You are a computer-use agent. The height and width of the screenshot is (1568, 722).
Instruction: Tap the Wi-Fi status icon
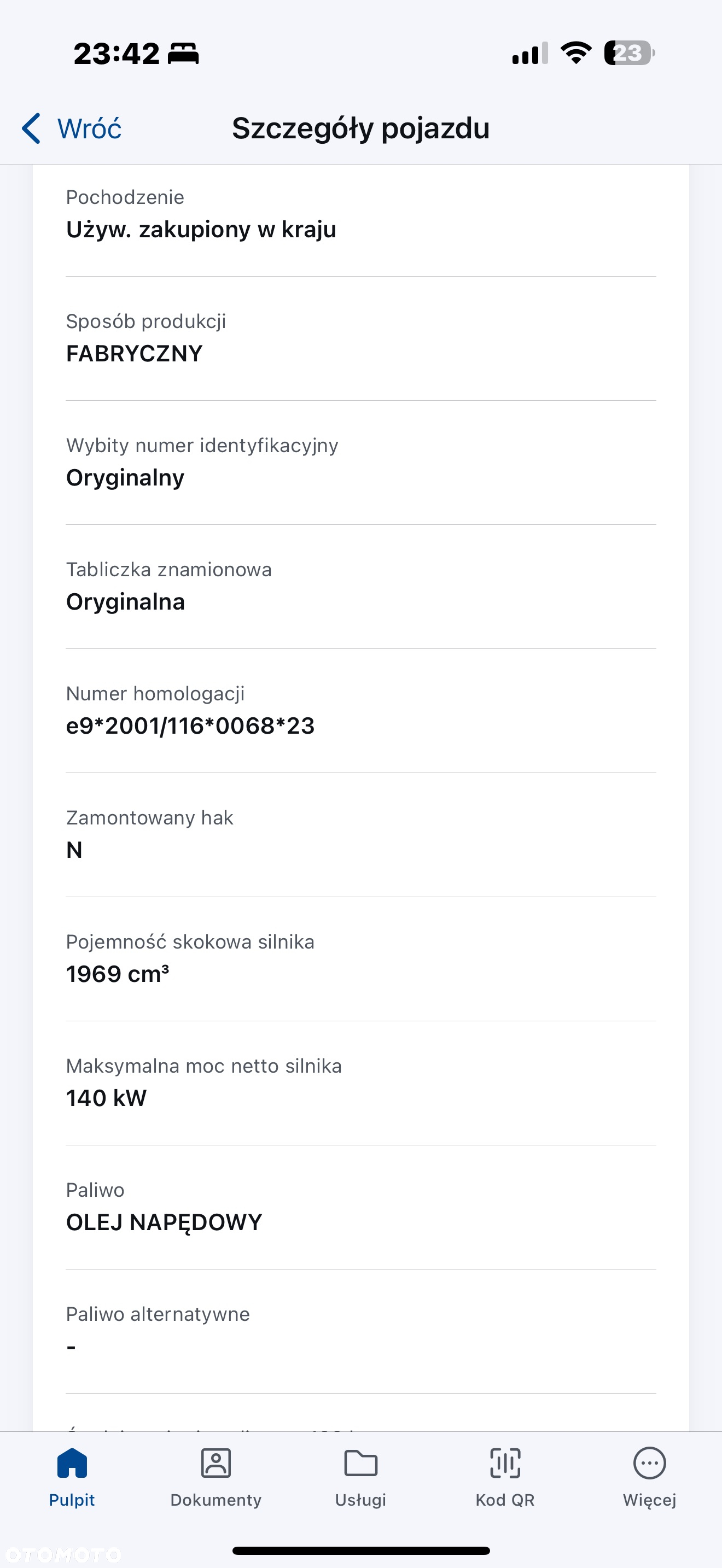[576, 53]
